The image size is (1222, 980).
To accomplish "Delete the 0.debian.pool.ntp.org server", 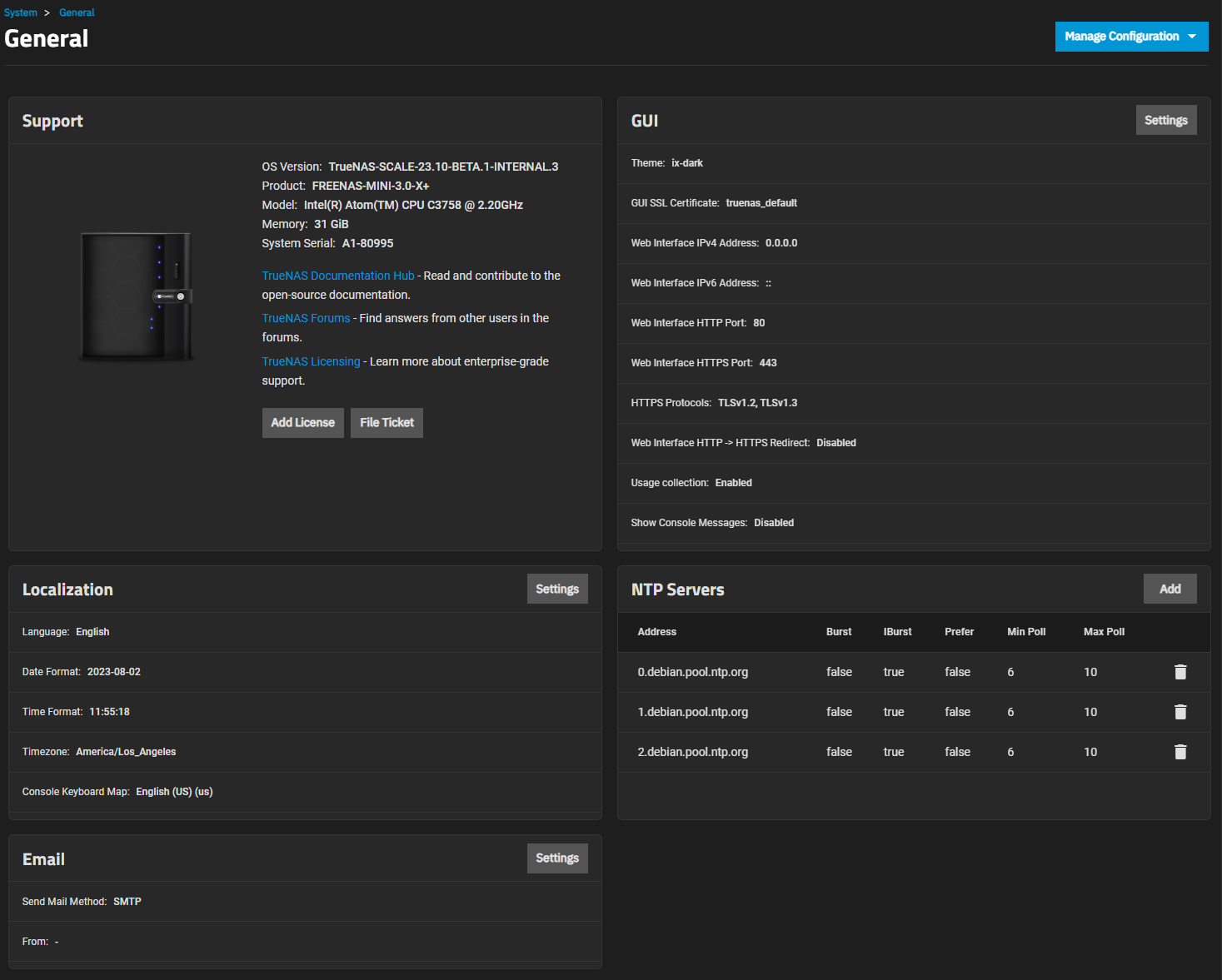I will point(1180,672).
